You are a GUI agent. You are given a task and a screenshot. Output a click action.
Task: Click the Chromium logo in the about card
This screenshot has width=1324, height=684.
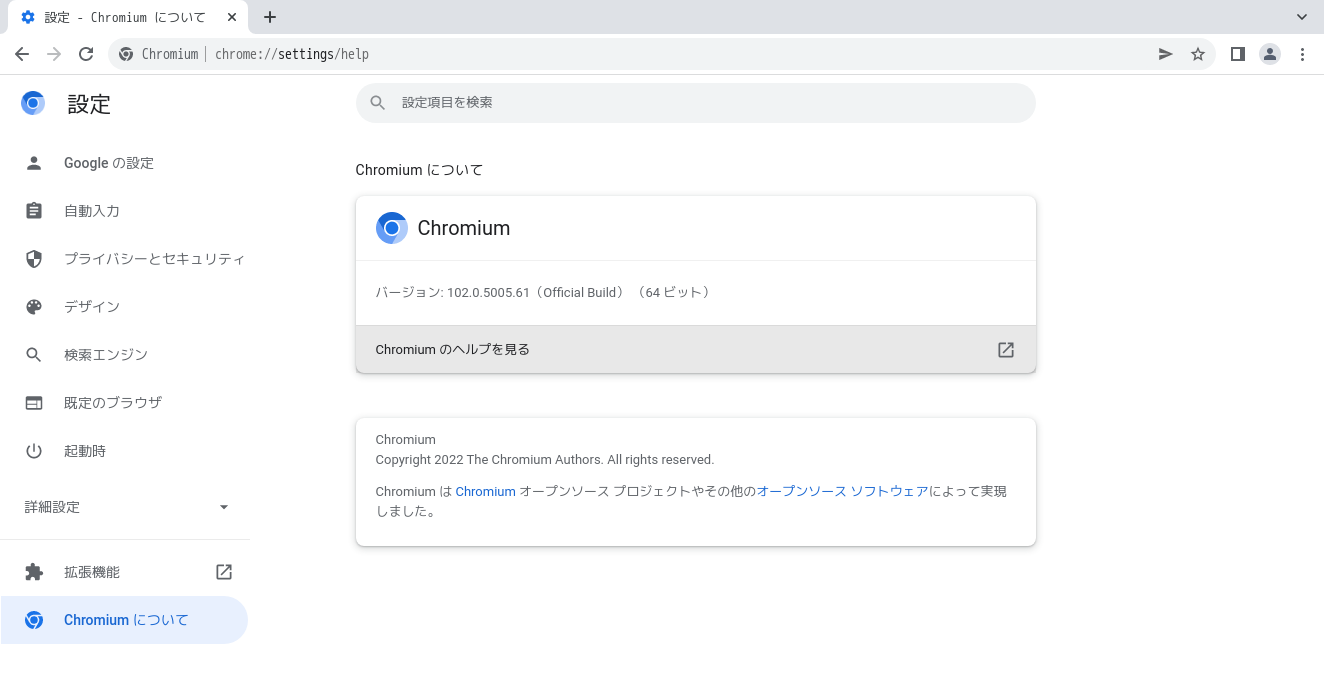392,228
